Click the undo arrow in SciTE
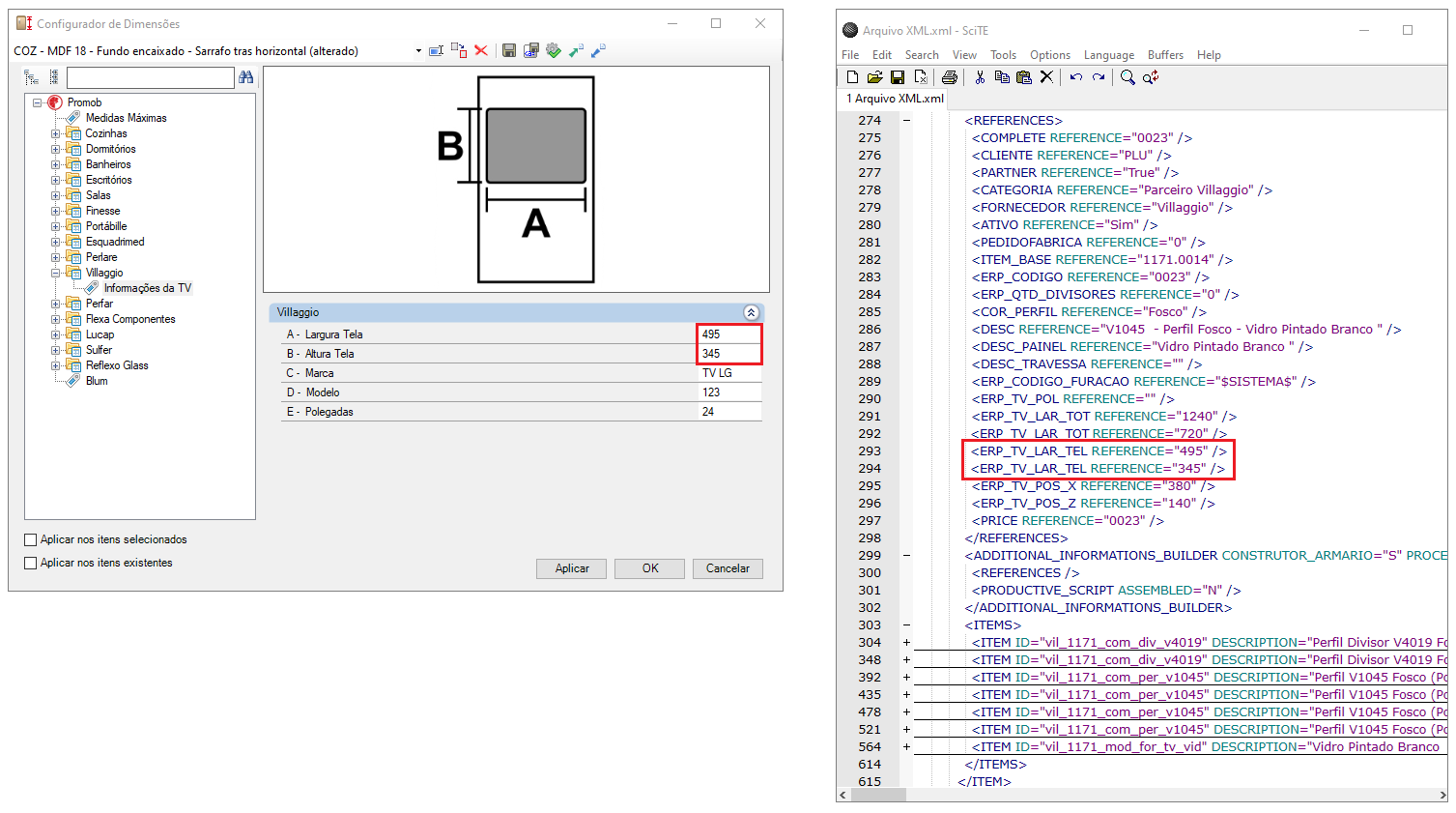This screenshot has width=1456, height=813. pyautogui.click(x=1075, y=77)
